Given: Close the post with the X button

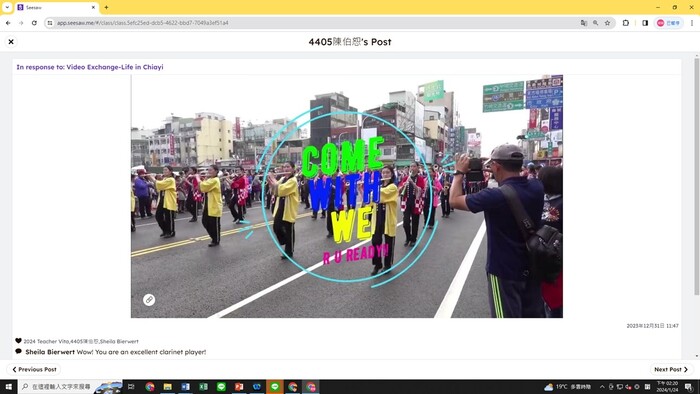Looking at the screenshot, I should tap(11, 41).
